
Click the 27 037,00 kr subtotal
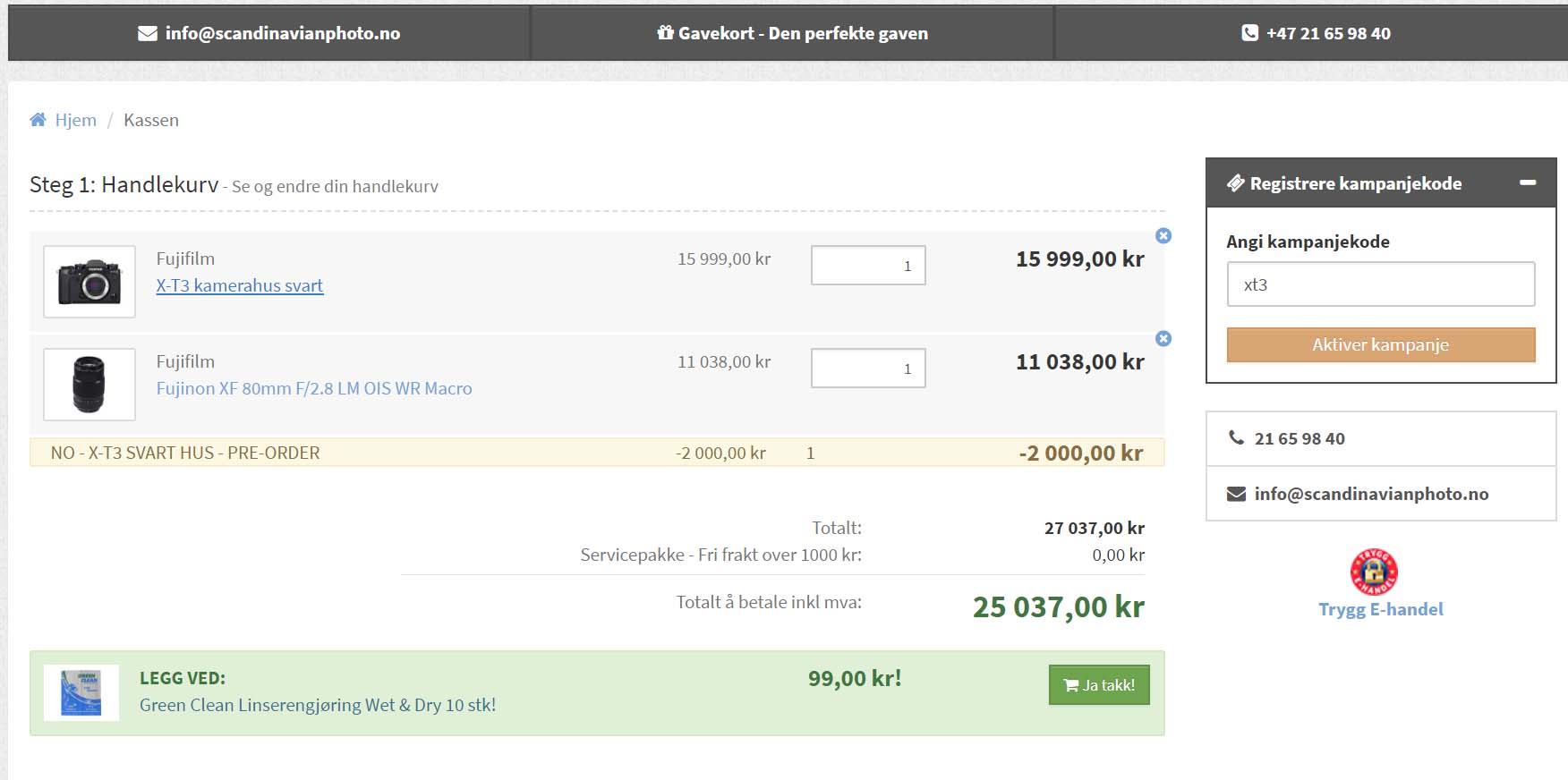click(1095, 528)
